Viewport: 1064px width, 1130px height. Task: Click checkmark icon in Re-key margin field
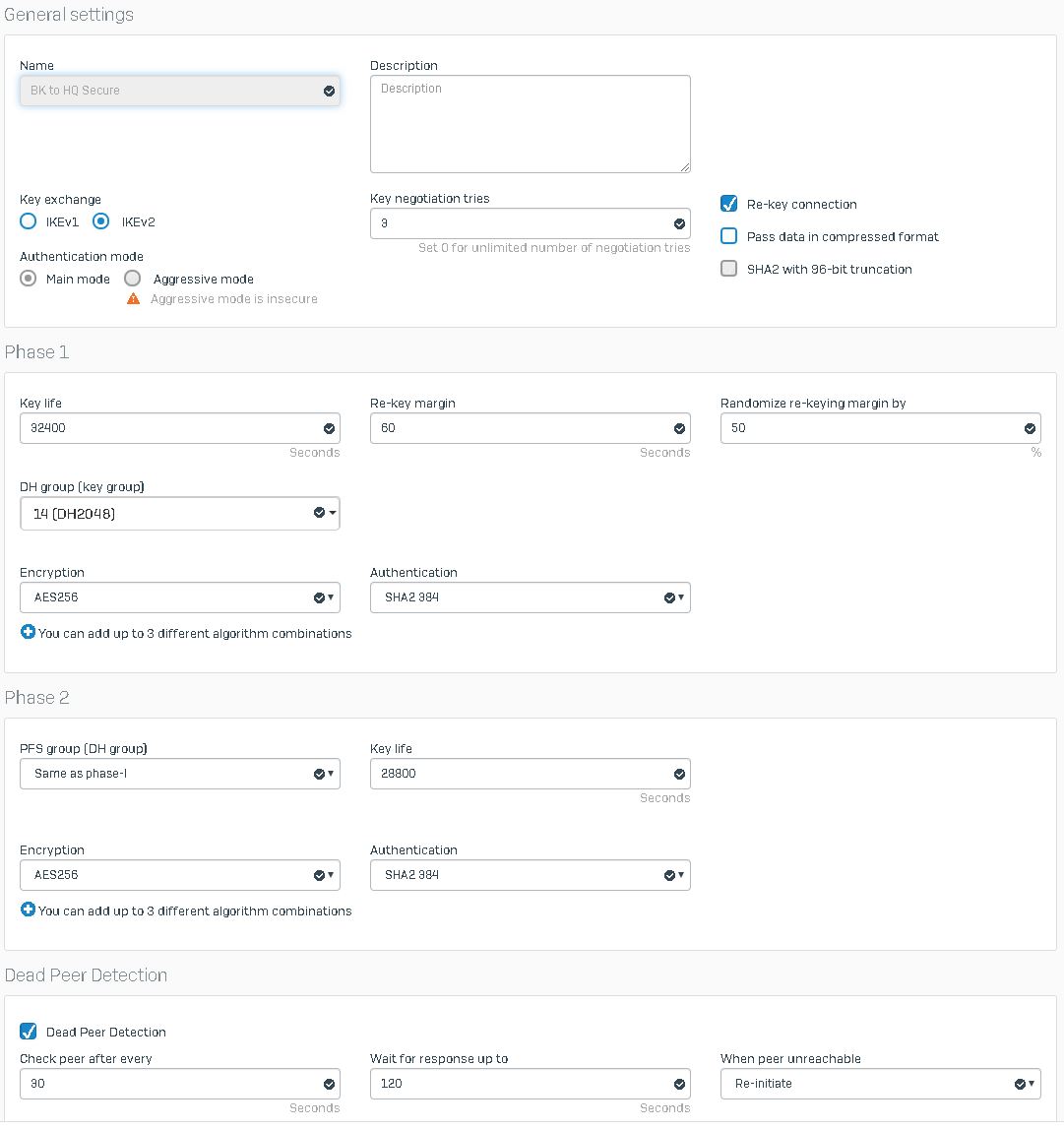[679, 429]
